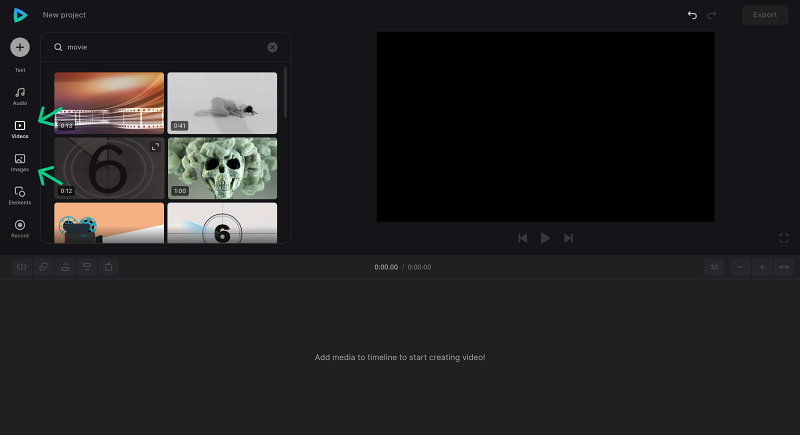The width and height of the screenshot is (800, 435).
Task: Expand preview of countdown 6 video
Action: pyautogui.click(x=156, y=147)
